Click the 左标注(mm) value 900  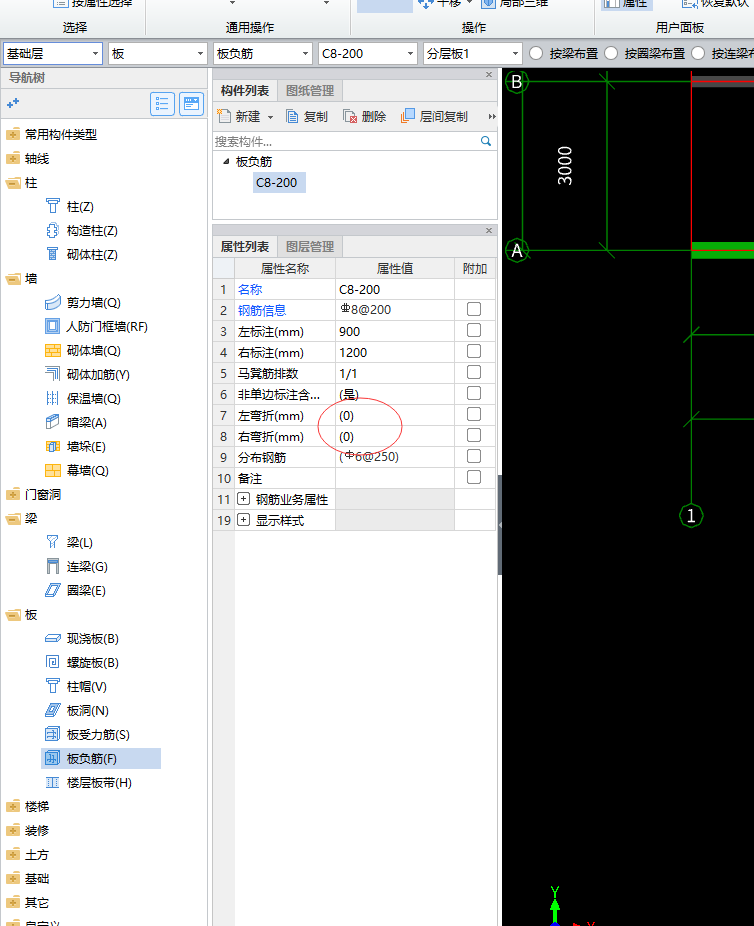pos(395,331)
